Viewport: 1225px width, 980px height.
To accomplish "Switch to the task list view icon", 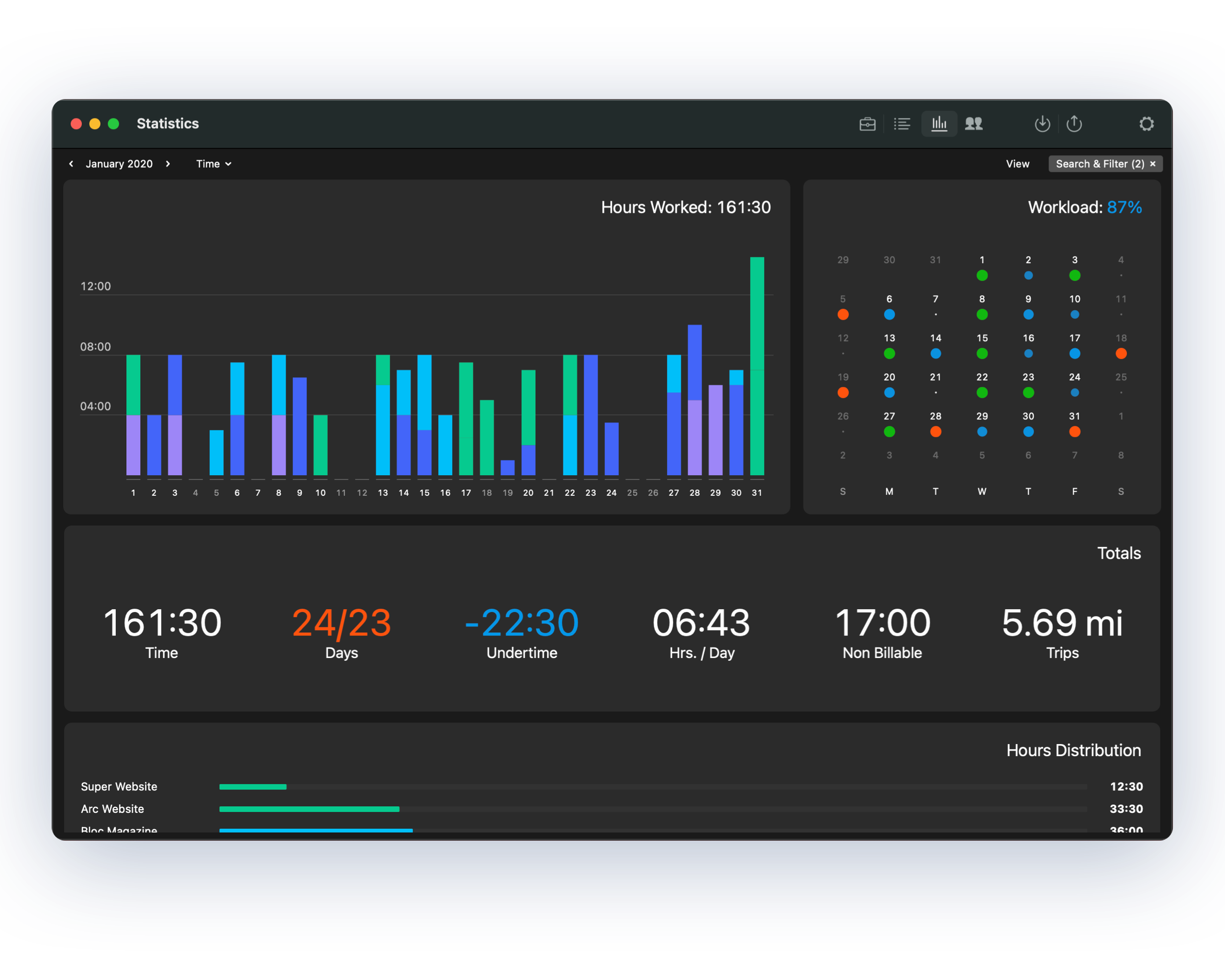I will [x=902, y=124].
